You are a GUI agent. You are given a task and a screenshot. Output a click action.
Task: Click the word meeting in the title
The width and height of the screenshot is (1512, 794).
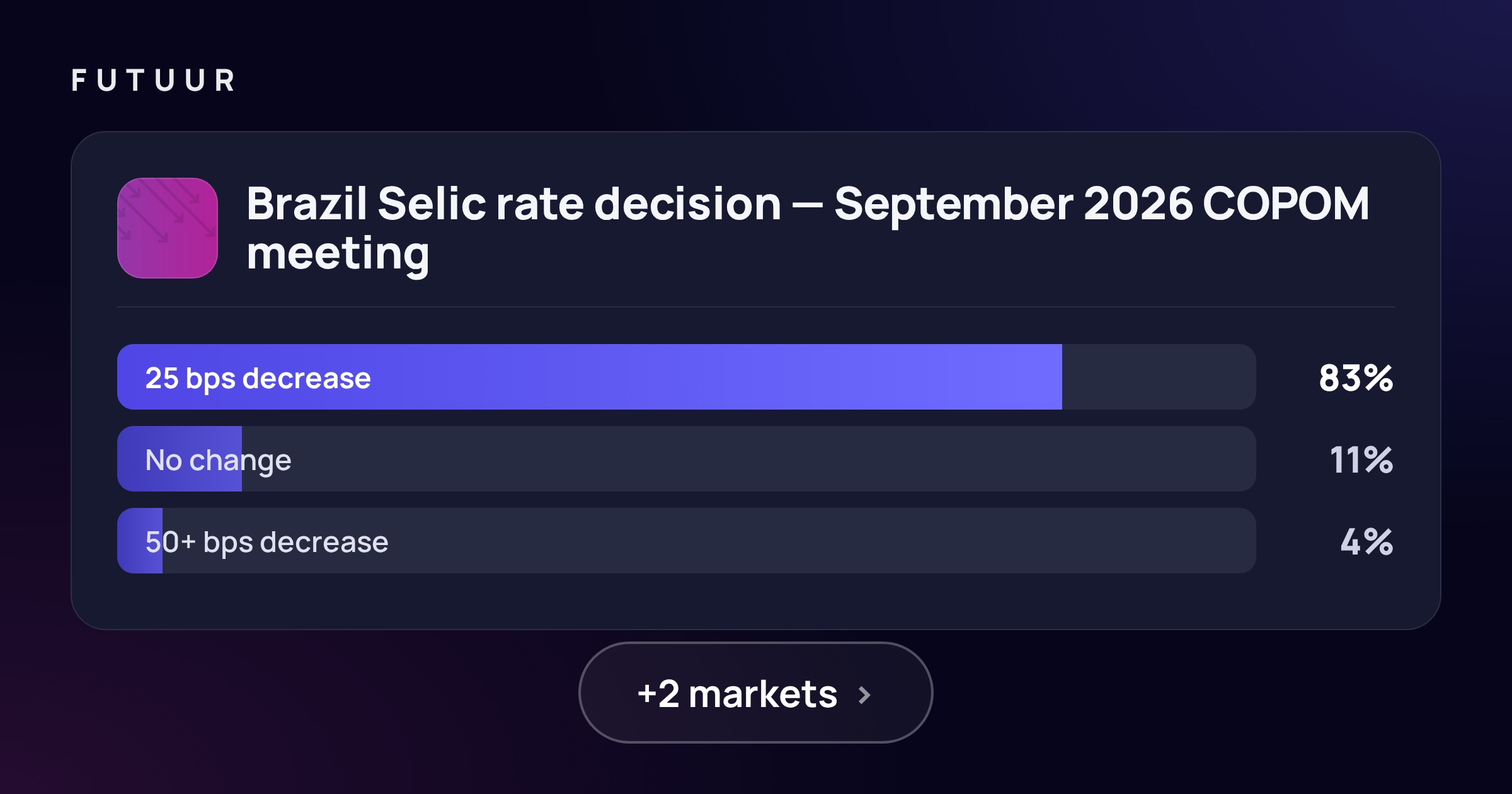click(338, 254)
